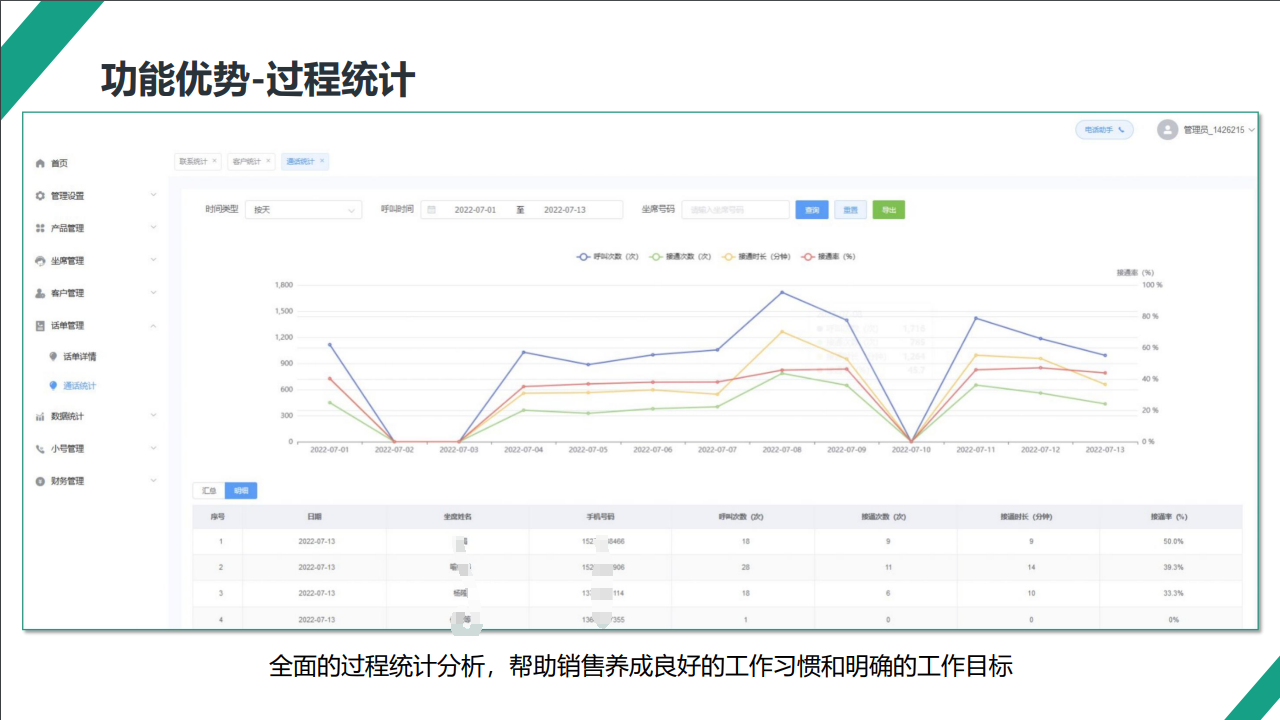Switch to the 客户统计 tab

246,161
